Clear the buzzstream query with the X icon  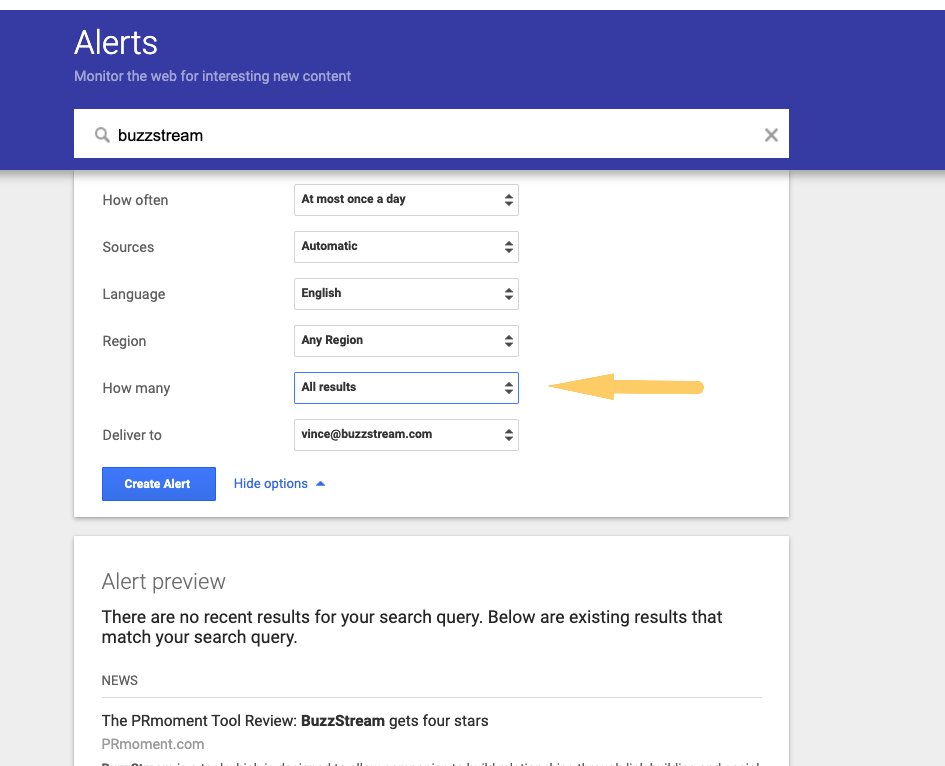click(x=771, y=134)
